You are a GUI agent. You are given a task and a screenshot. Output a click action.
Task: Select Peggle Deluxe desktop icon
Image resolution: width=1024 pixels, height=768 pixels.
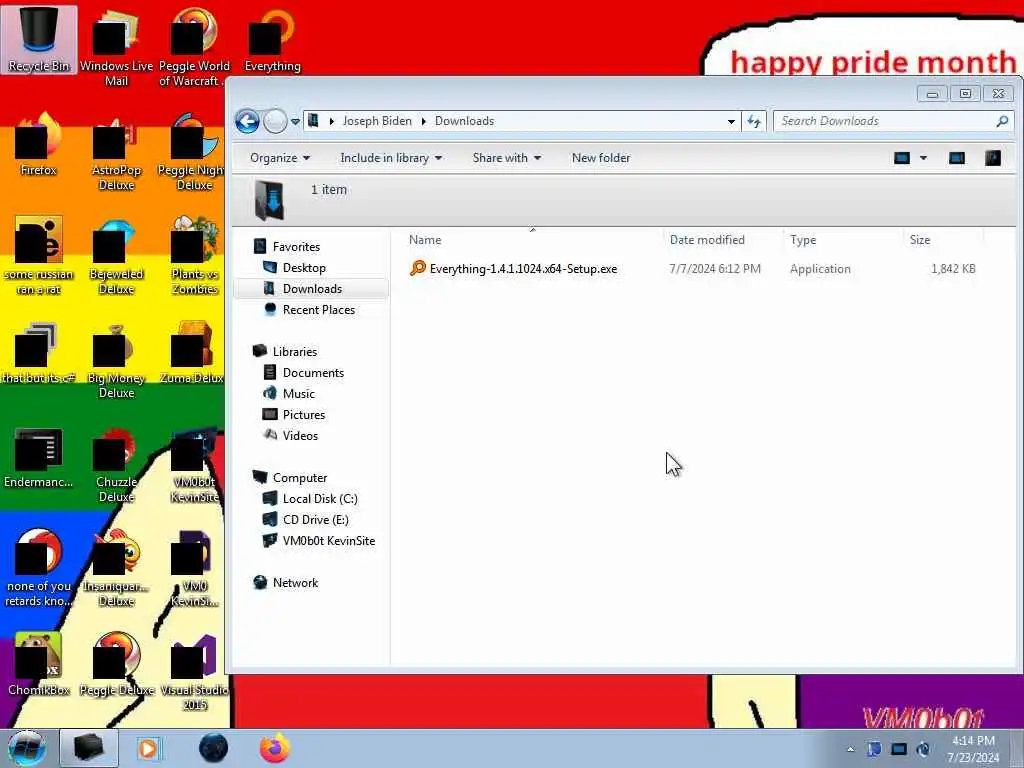coord(116,665)
